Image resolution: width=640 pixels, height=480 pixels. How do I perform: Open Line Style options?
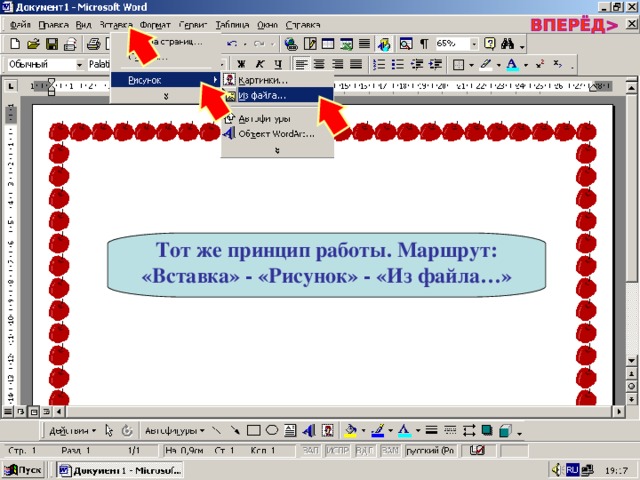coord(431,430)
